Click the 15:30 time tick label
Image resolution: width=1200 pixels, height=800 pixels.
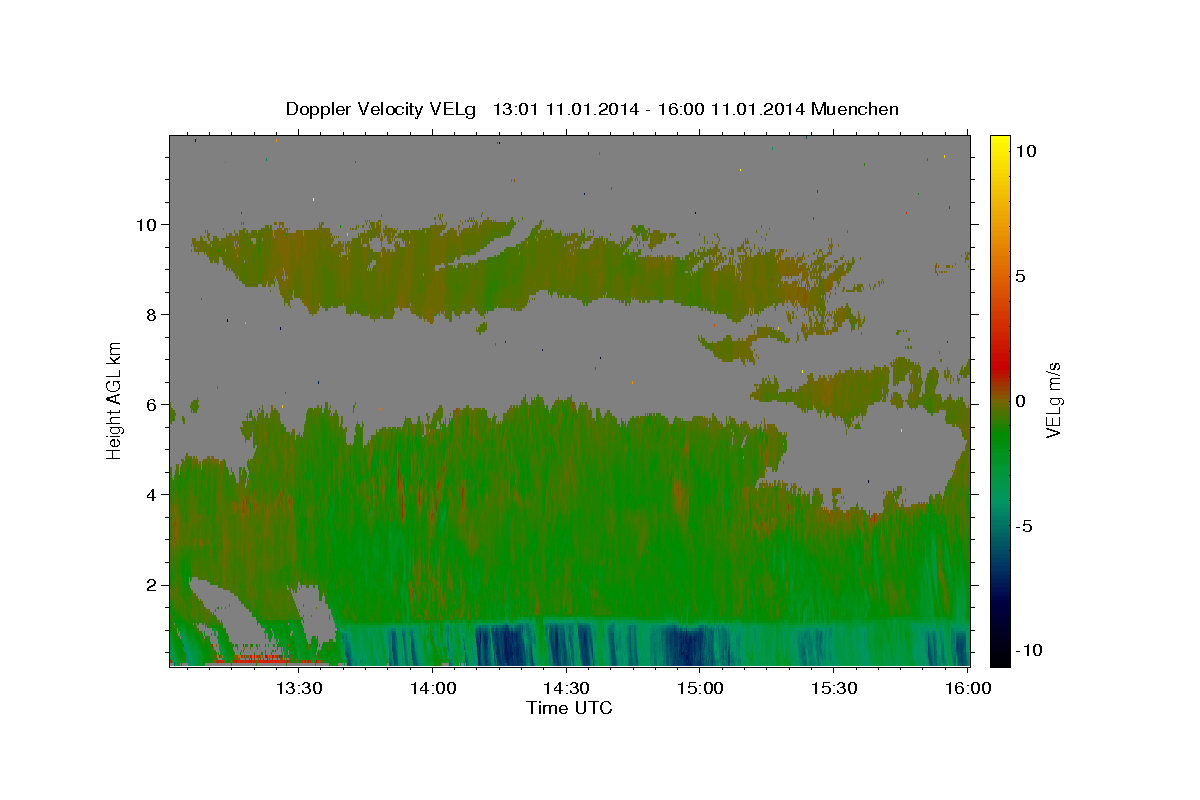834,688
